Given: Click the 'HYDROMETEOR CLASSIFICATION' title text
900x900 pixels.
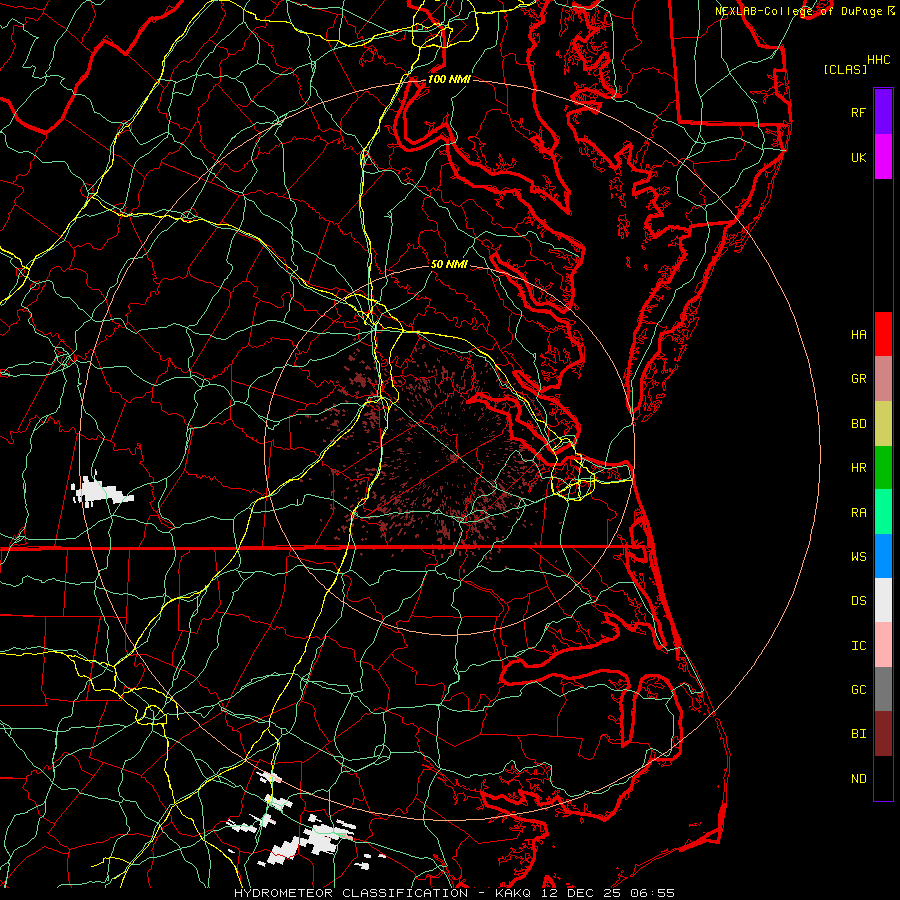Looking at the screenshot, I should click(351, 893).
